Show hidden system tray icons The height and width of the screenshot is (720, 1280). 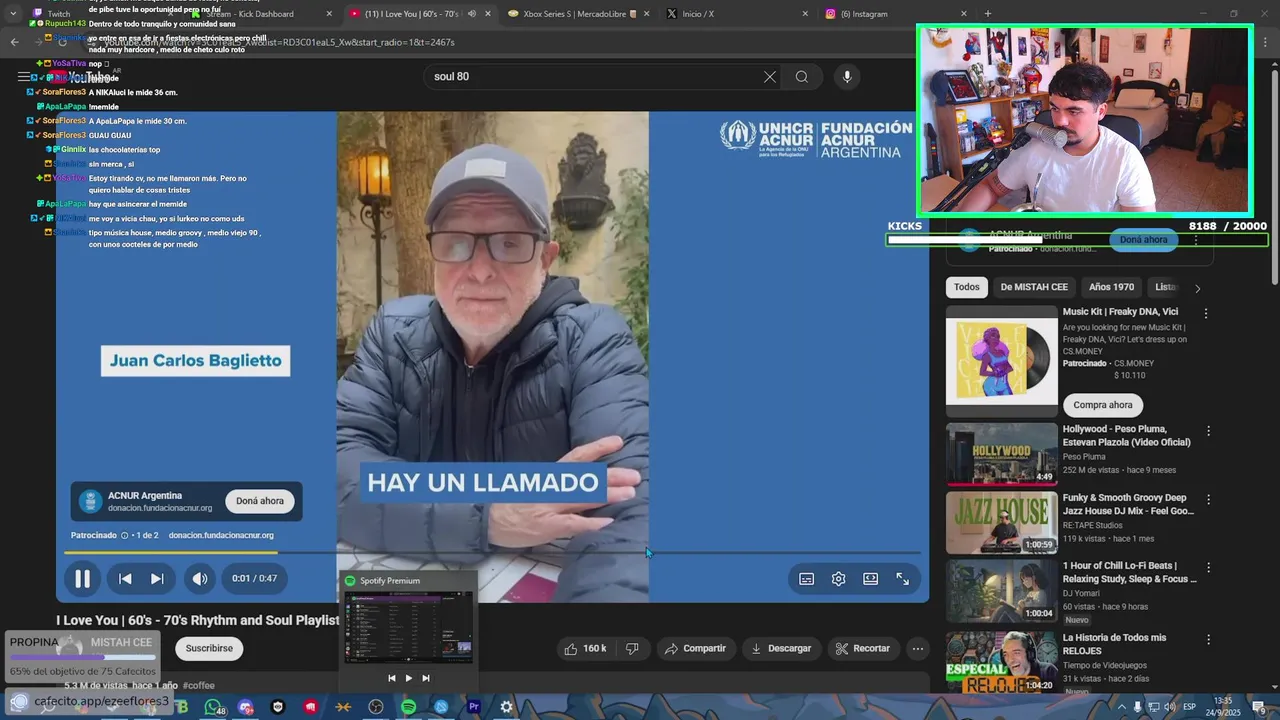click(1121, 707)
